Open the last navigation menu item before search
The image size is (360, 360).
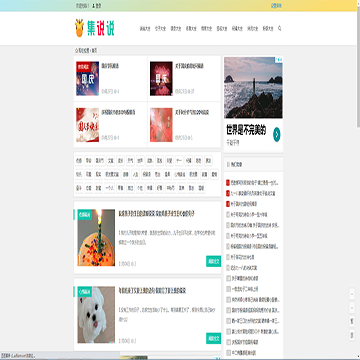268,29
